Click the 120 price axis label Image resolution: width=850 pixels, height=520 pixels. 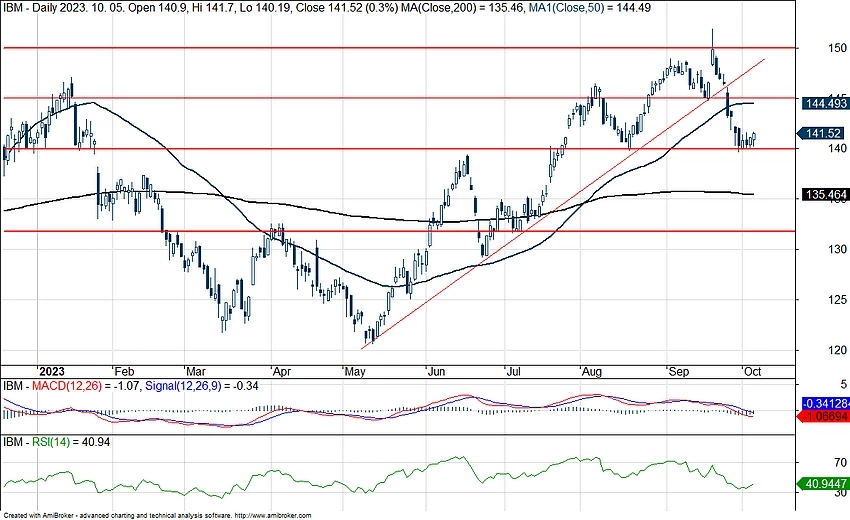(837, 350)
